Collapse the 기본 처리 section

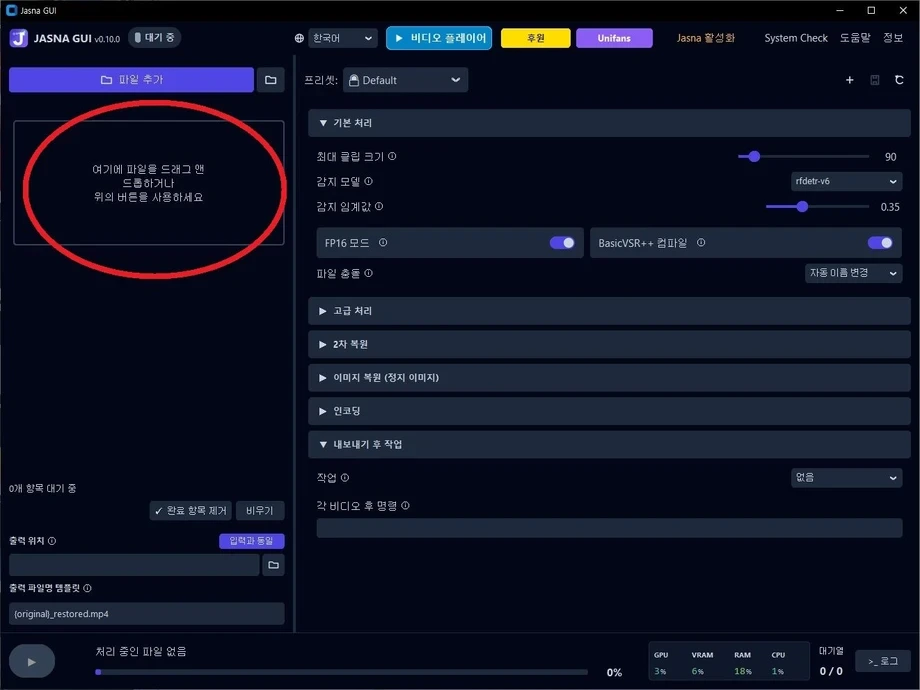[609, 123]
